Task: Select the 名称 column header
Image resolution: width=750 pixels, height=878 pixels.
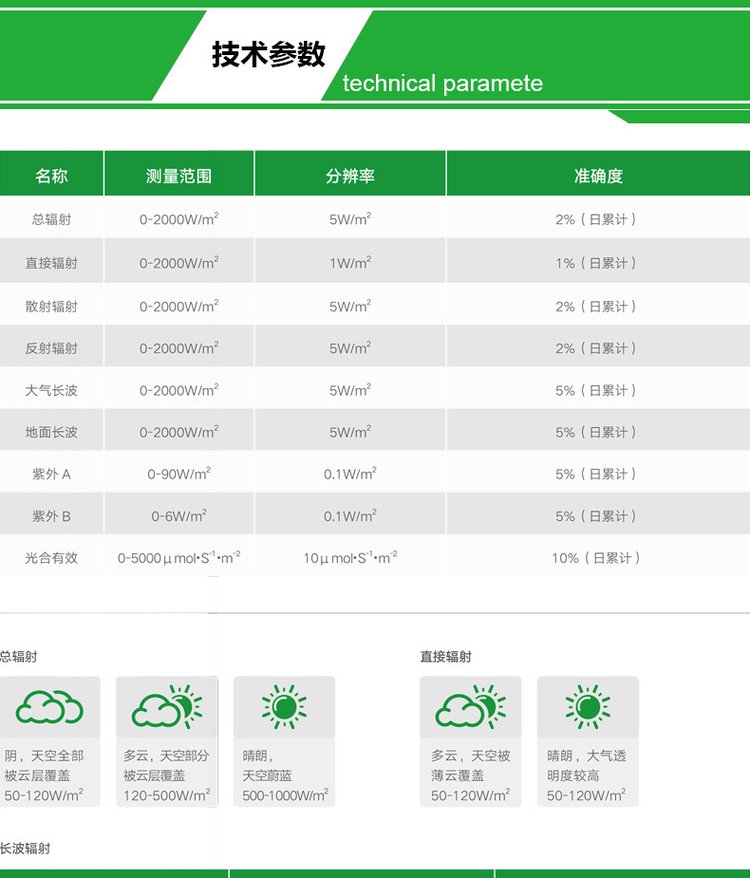Action: [x=51, y=175]
